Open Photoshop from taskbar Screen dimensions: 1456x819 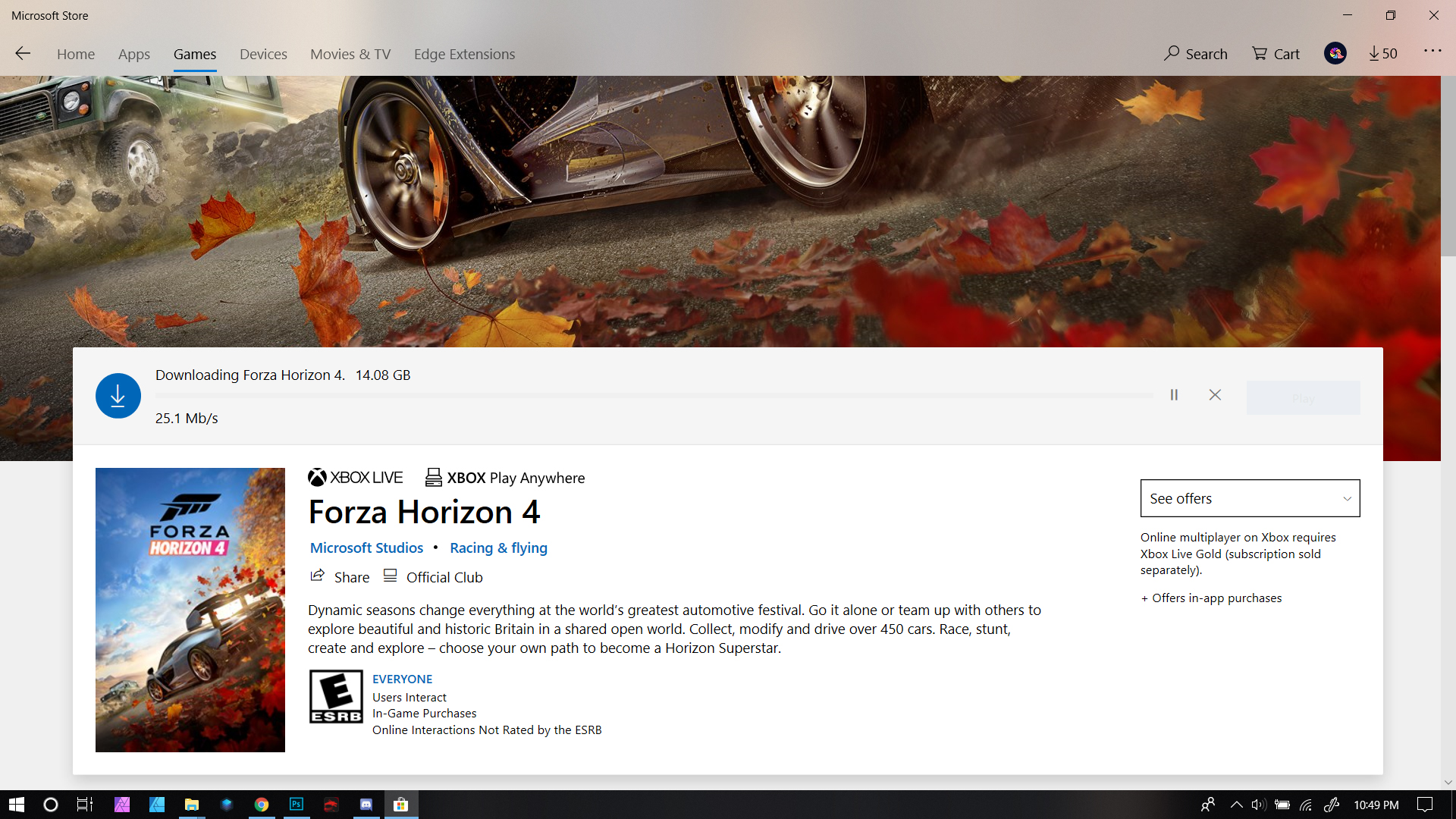click(x=297, y=805)
